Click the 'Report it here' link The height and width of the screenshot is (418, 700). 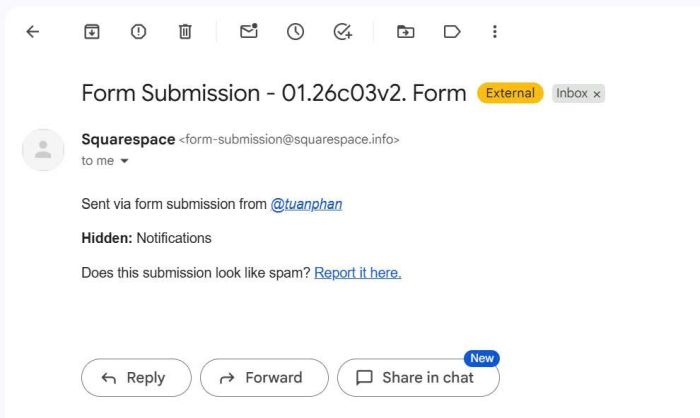coord(357,272)
